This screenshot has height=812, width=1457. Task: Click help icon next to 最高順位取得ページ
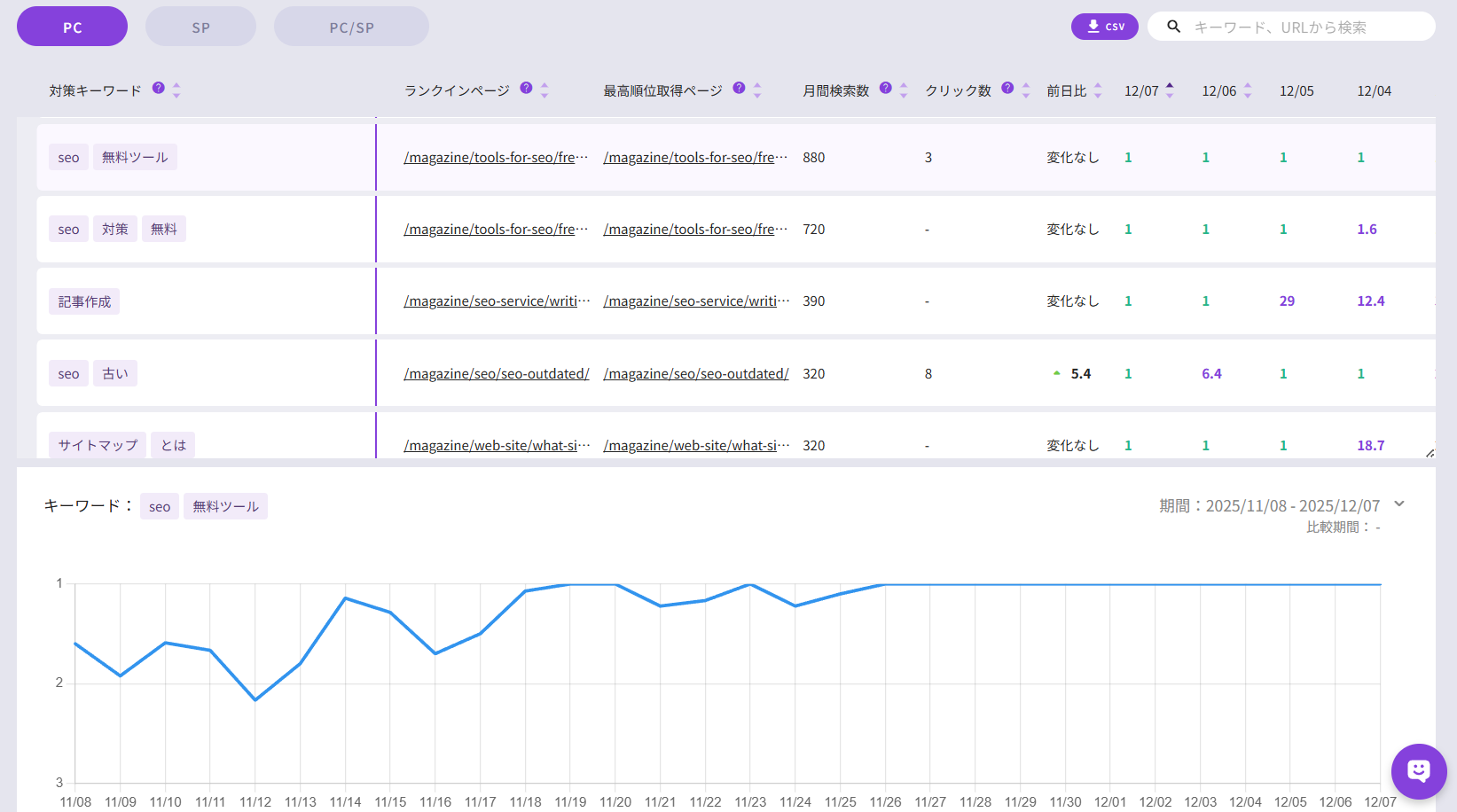[739, 88]
